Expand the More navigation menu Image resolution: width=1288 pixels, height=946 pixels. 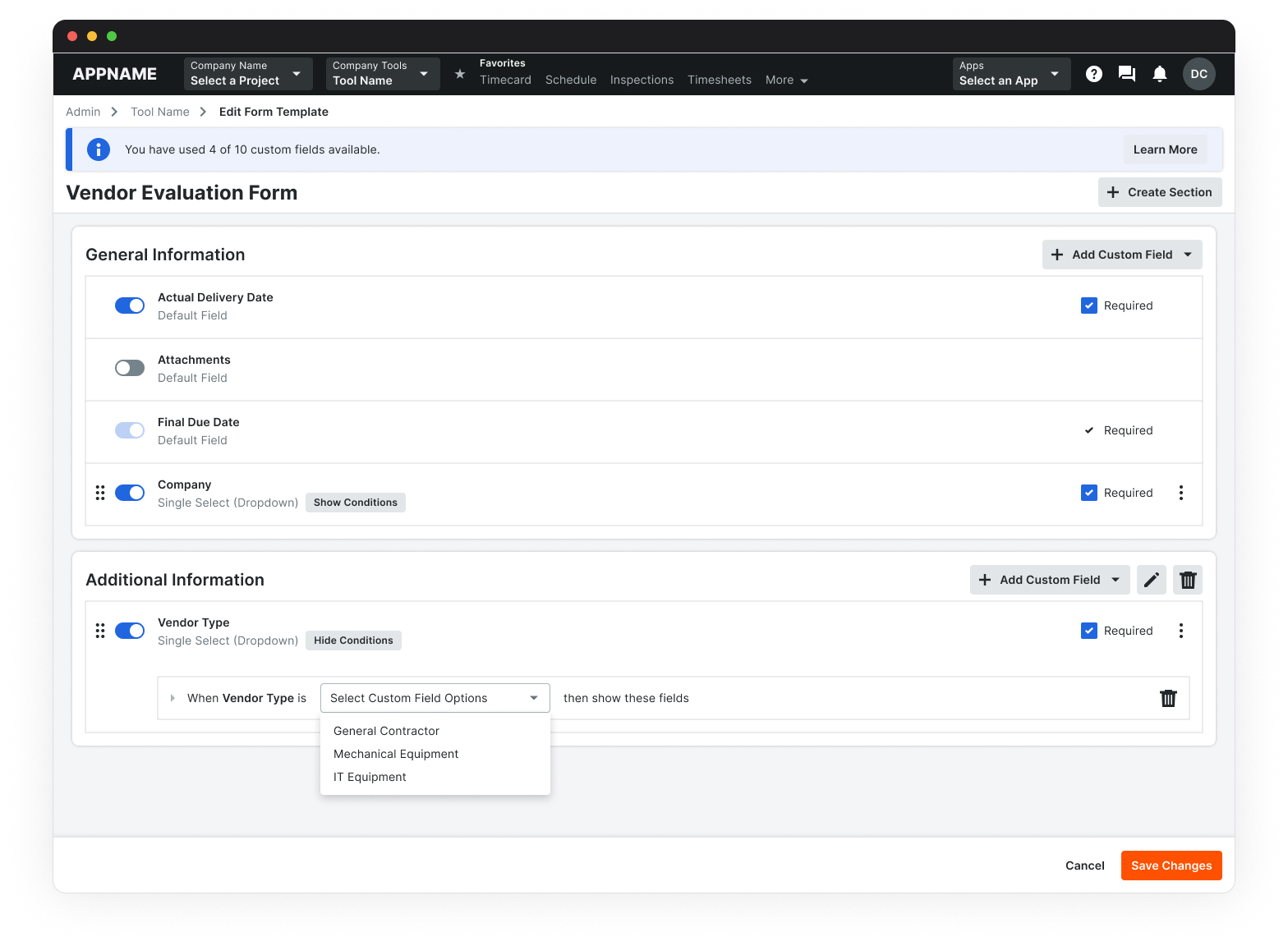[786, 80]
